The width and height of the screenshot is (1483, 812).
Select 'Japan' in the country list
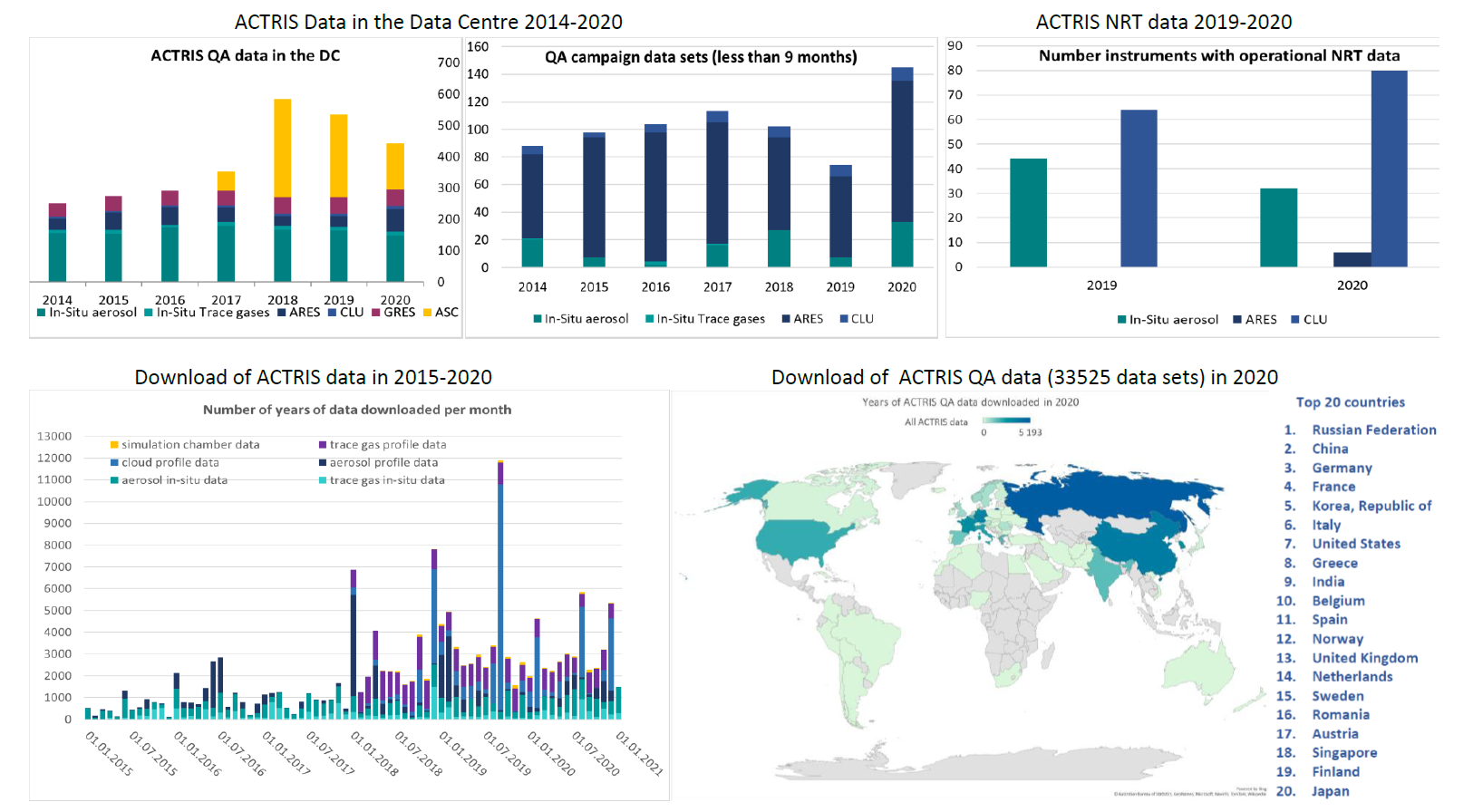(x=1331, y=791)
